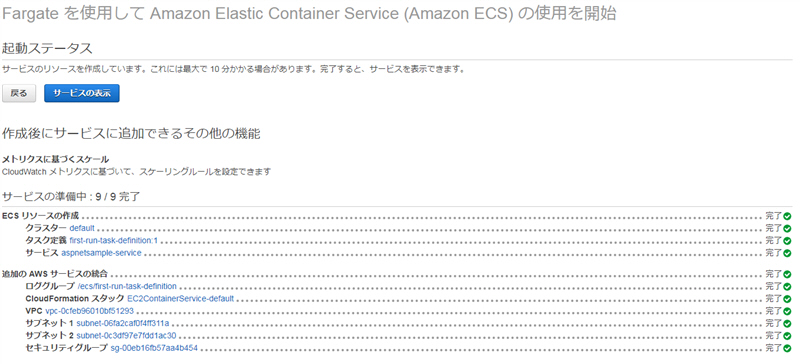Click green check icon on セキュリティグループ row

pyautogui.click(x=787, y=348)
